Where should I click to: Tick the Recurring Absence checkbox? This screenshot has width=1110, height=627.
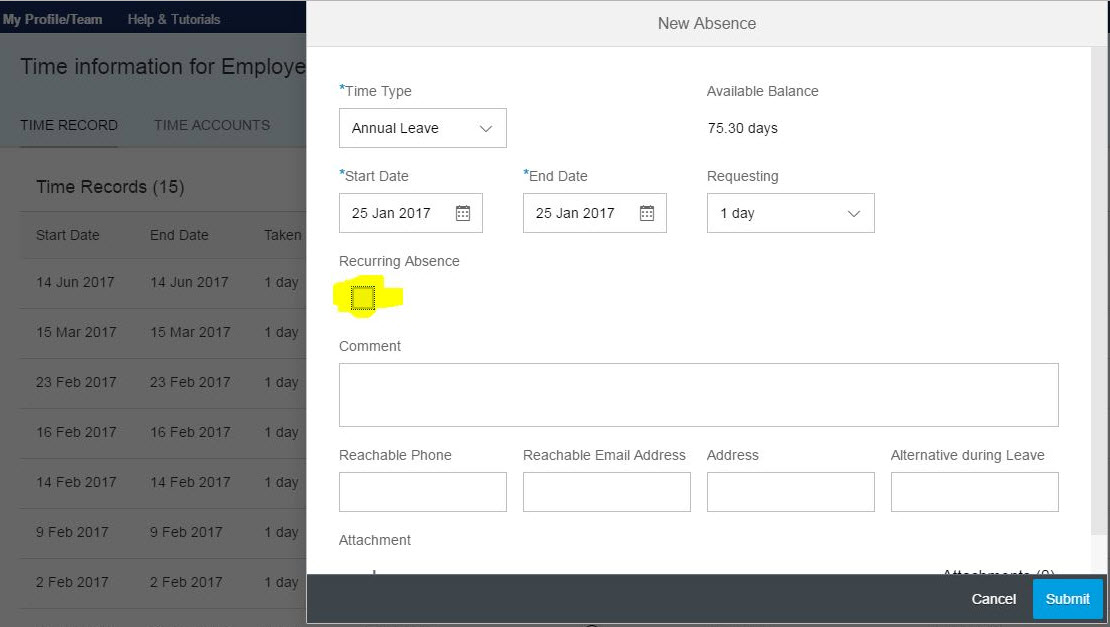pyautogui.click(x=362, y=298)
